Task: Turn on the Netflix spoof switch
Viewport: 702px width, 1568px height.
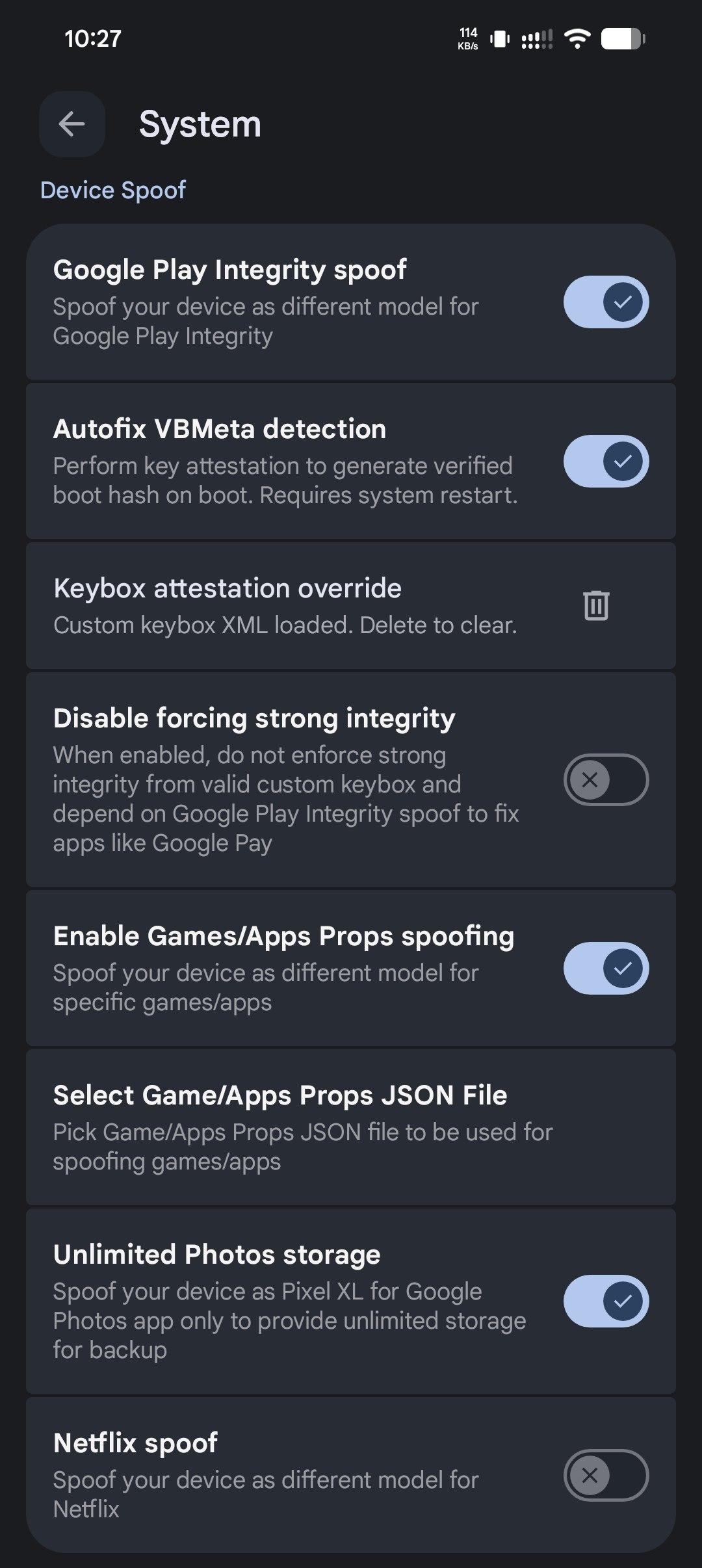Action: [606, 1475]
